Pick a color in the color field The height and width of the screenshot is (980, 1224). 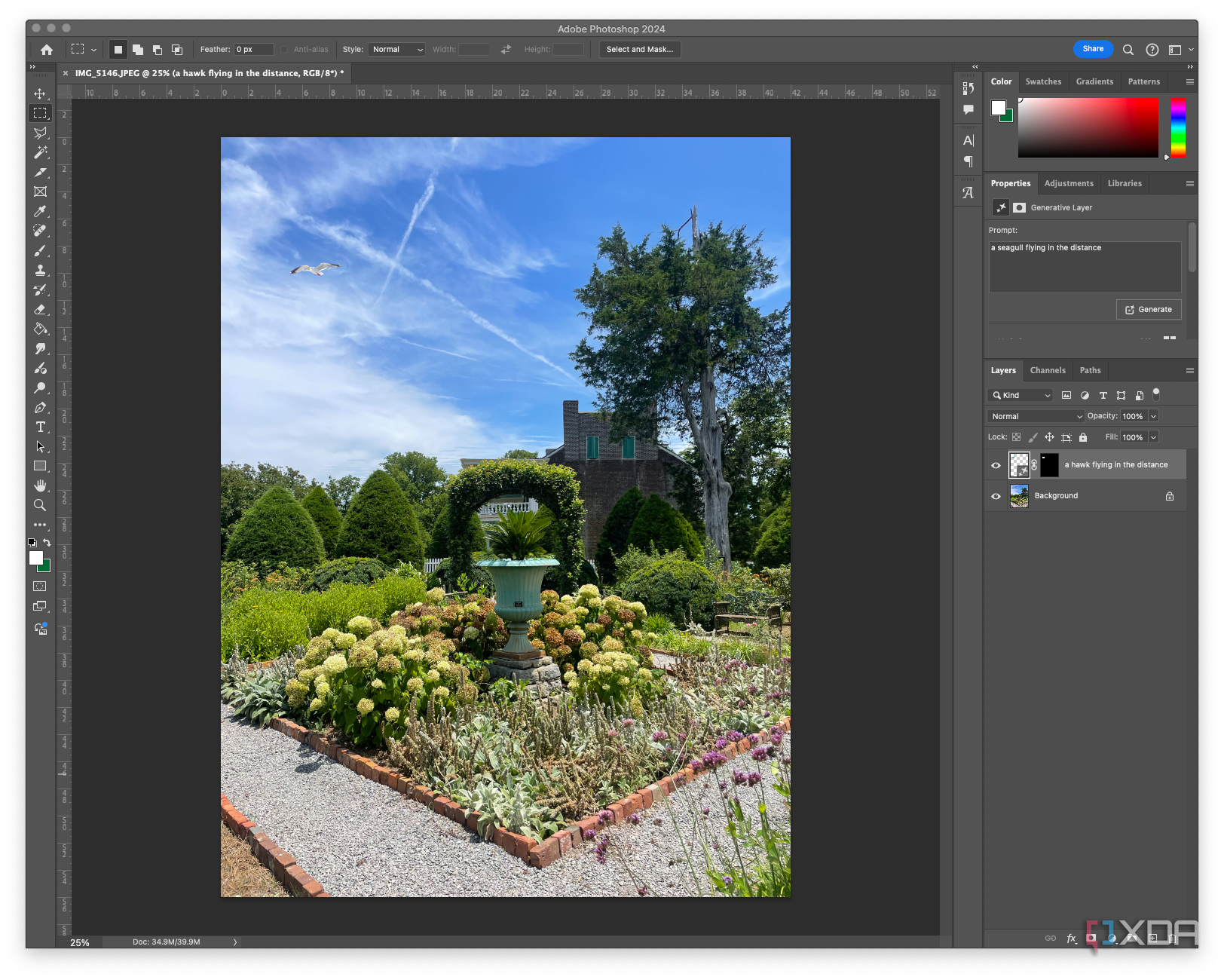(1088, 127)
